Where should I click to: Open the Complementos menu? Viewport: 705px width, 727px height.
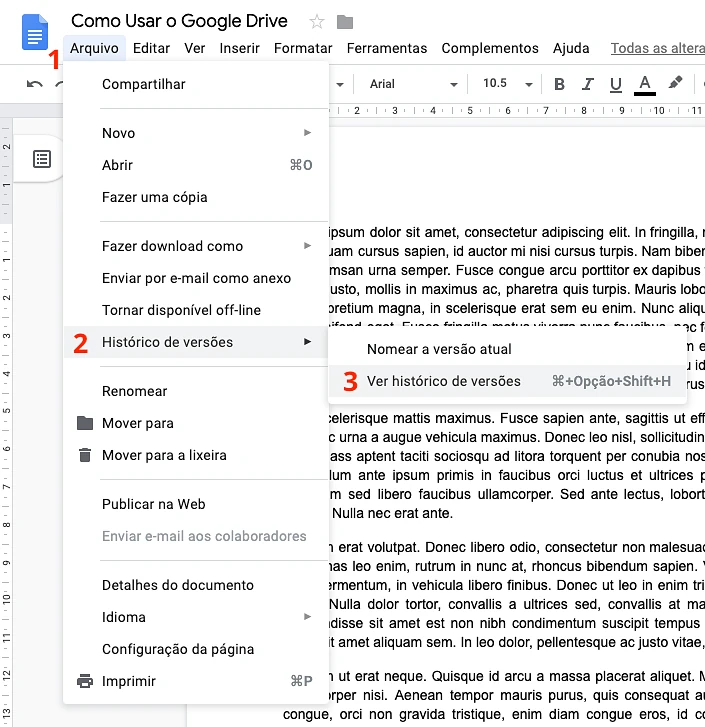coord(490,48)
